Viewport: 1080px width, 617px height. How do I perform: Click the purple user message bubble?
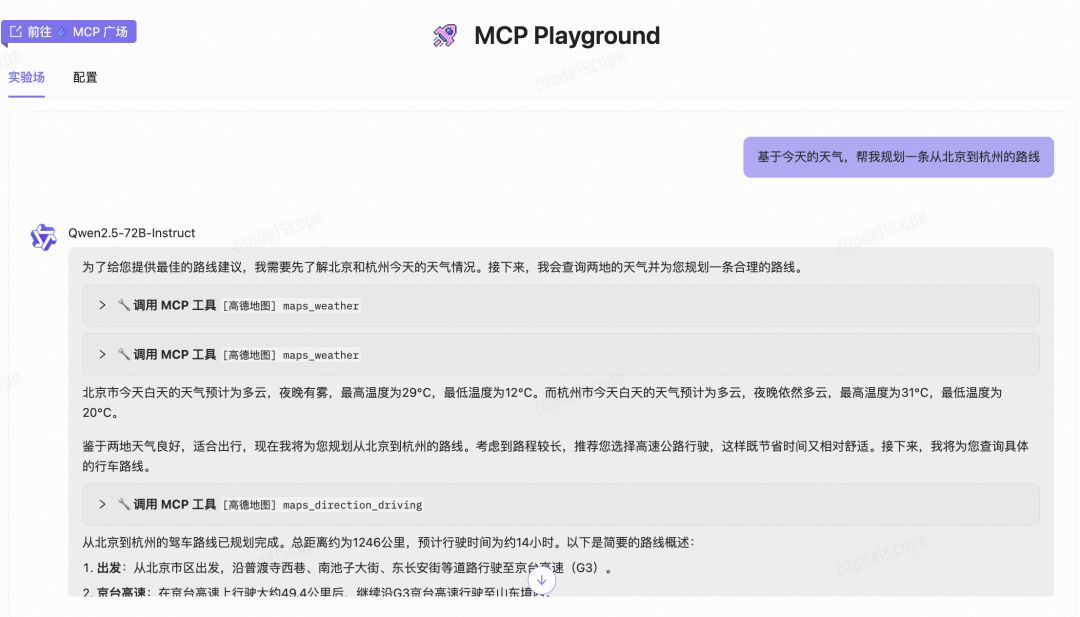(897, 157)
